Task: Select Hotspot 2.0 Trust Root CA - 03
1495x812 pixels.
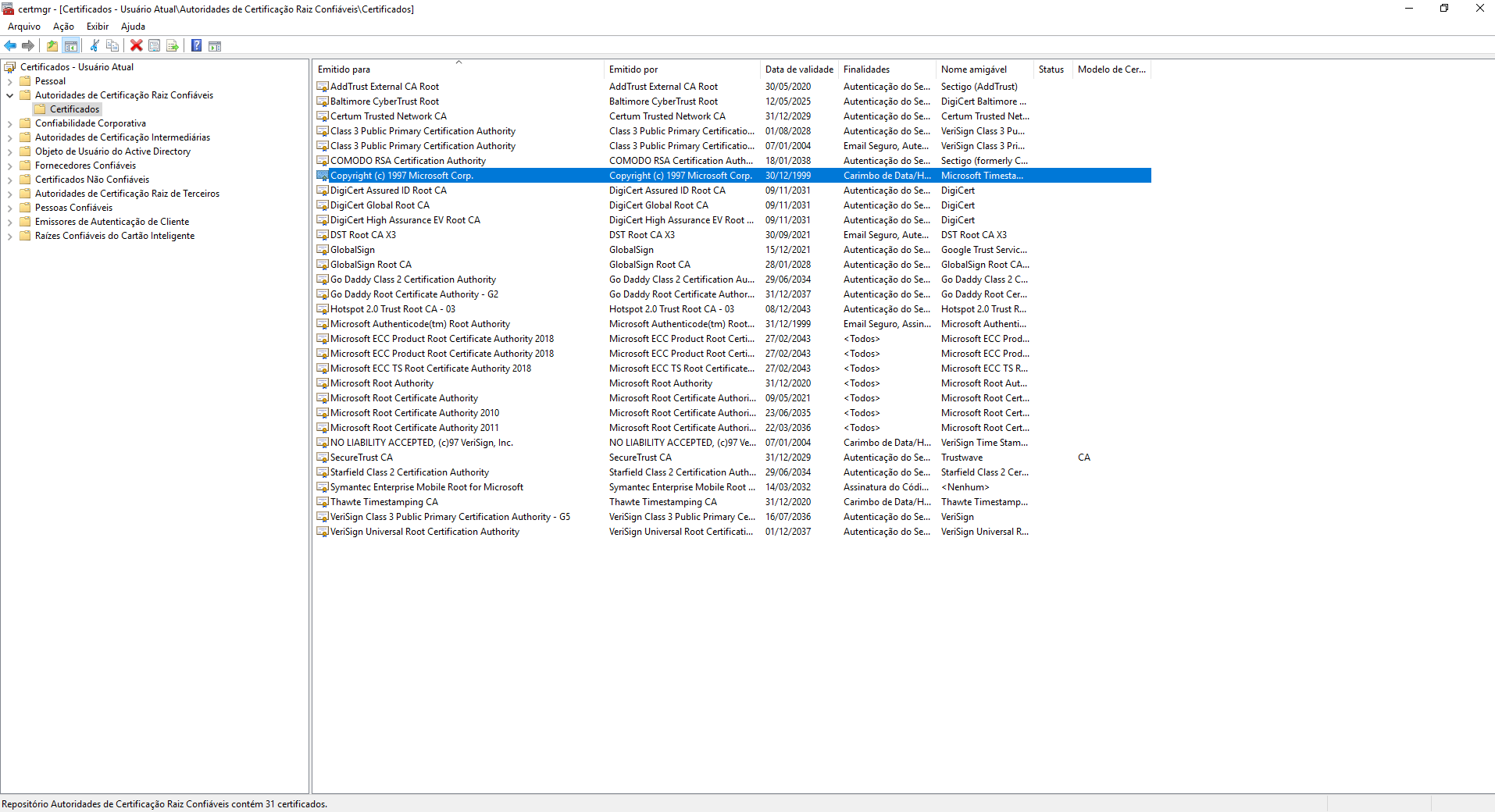Action: (733, 309)
